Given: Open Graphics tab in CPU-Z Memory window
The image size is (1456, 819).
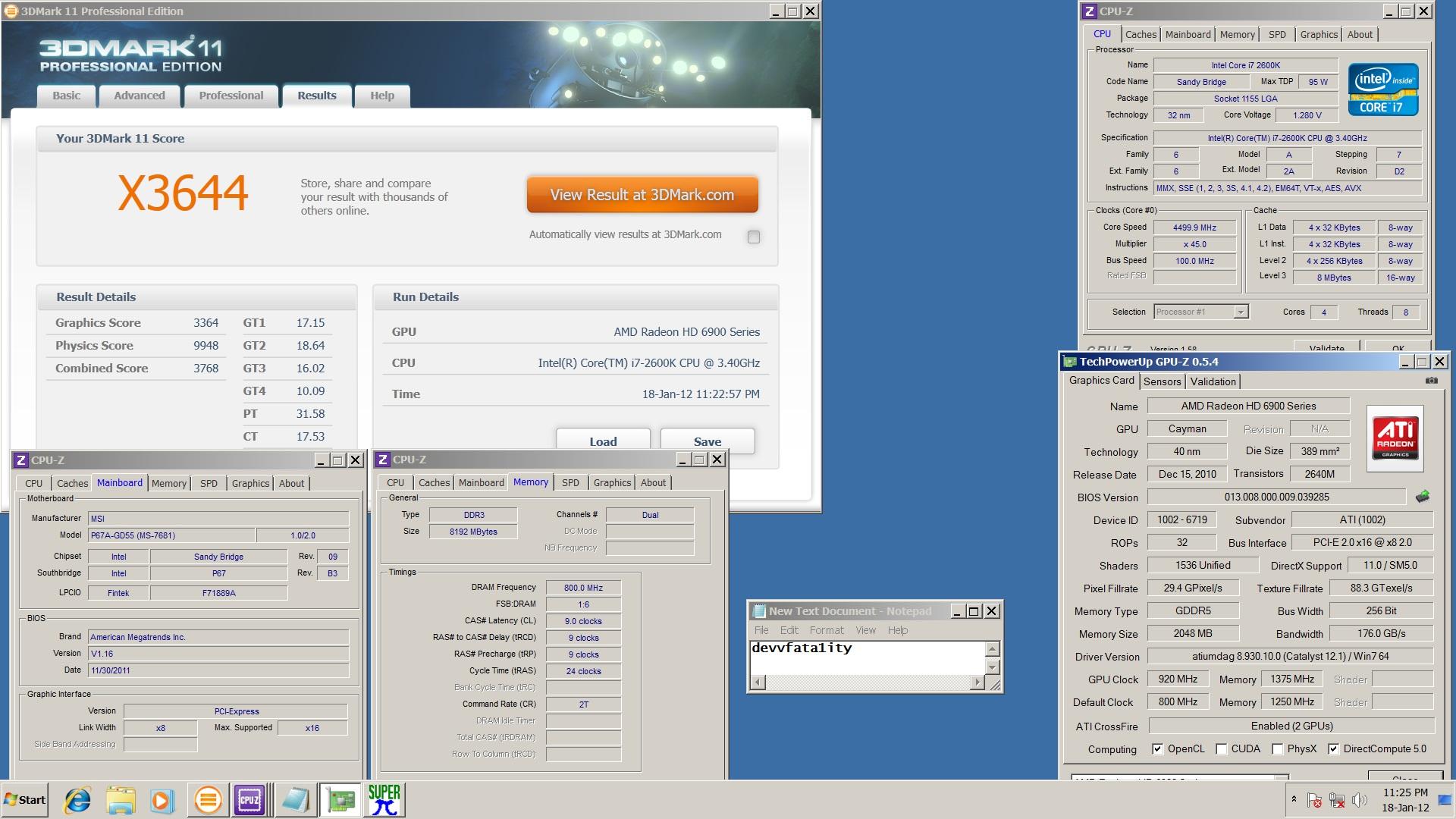Looking at the screenshot, I should (x=612, y=482).
